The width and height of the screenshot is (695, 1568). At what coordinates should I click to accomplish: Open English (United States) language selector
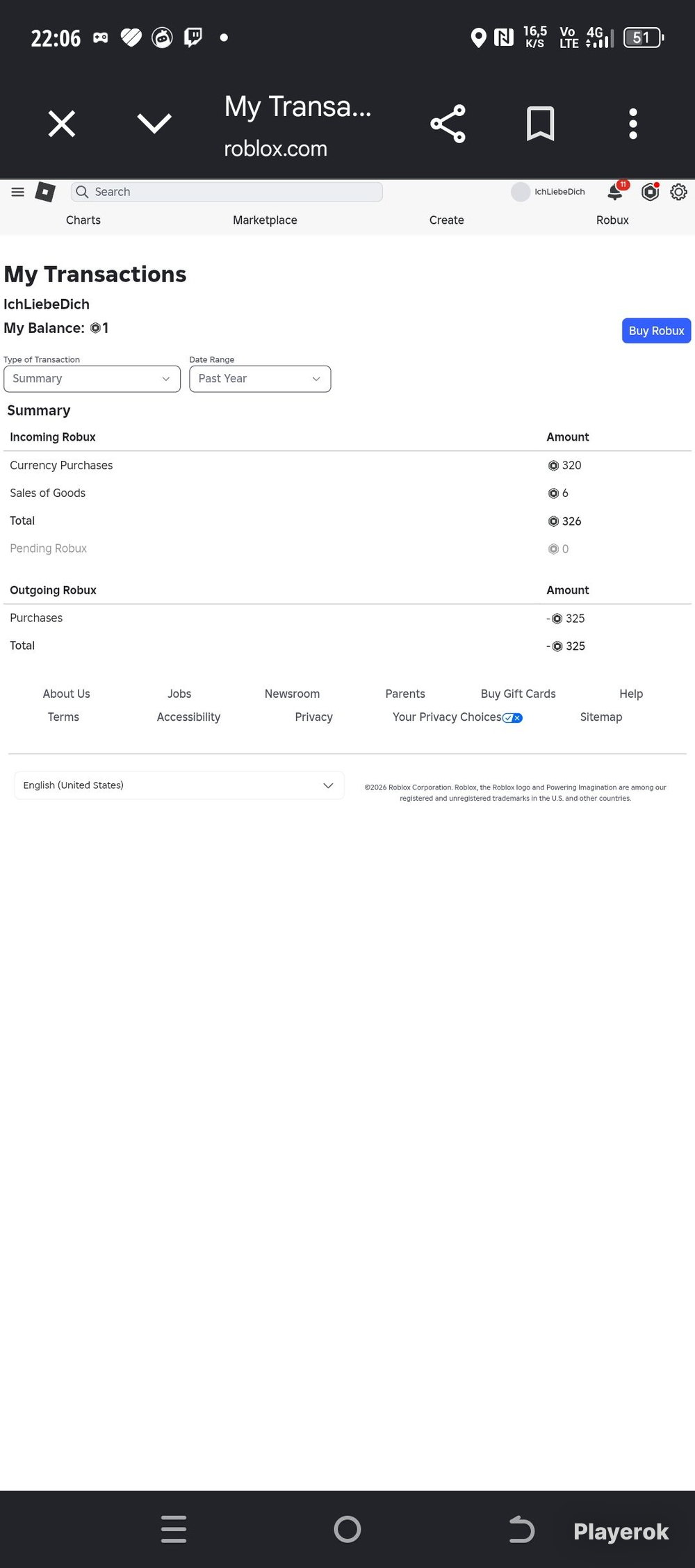[179, 785]
